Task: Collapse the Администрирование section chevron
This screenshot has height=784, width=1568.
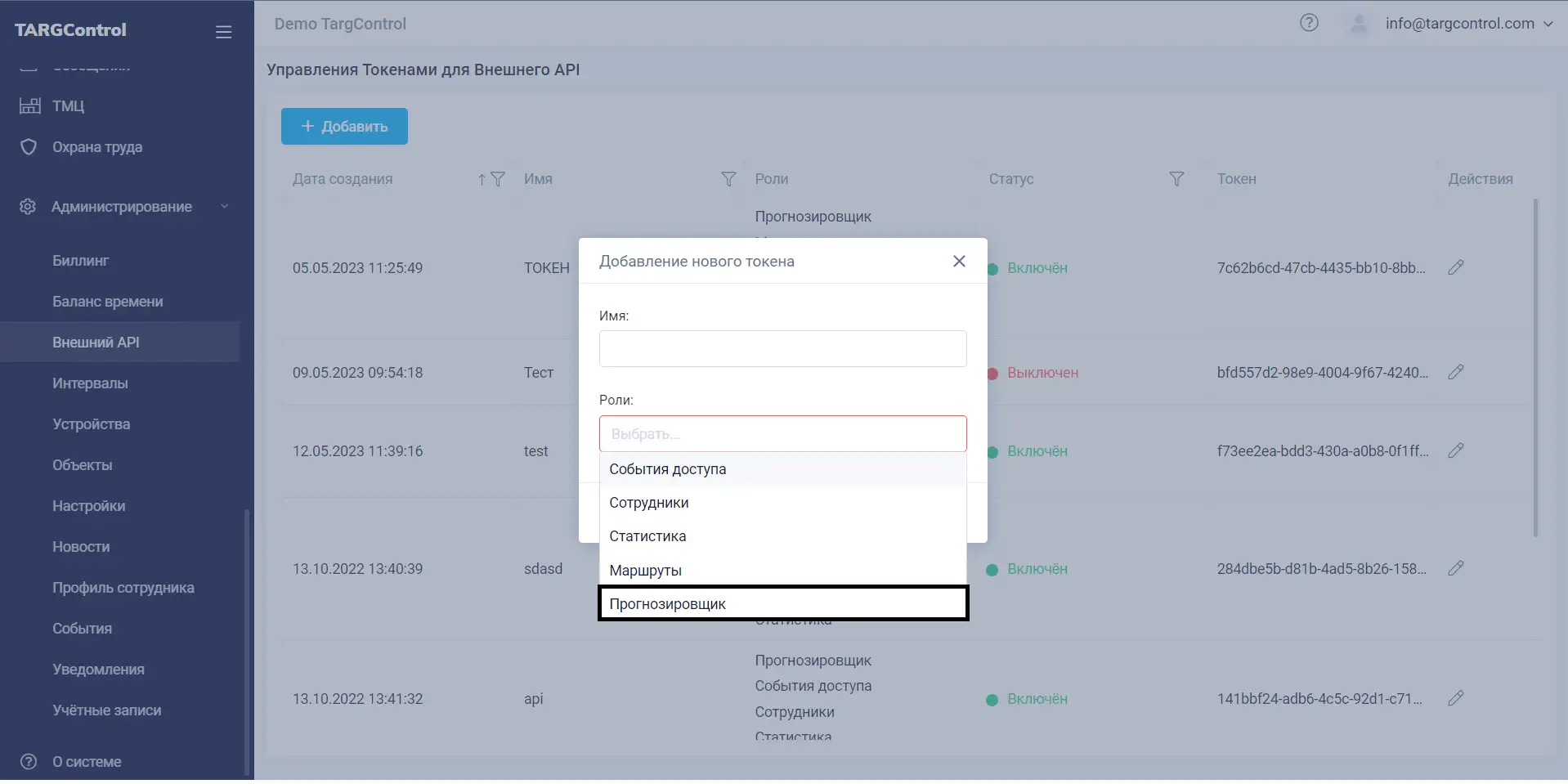Action: 224,207
